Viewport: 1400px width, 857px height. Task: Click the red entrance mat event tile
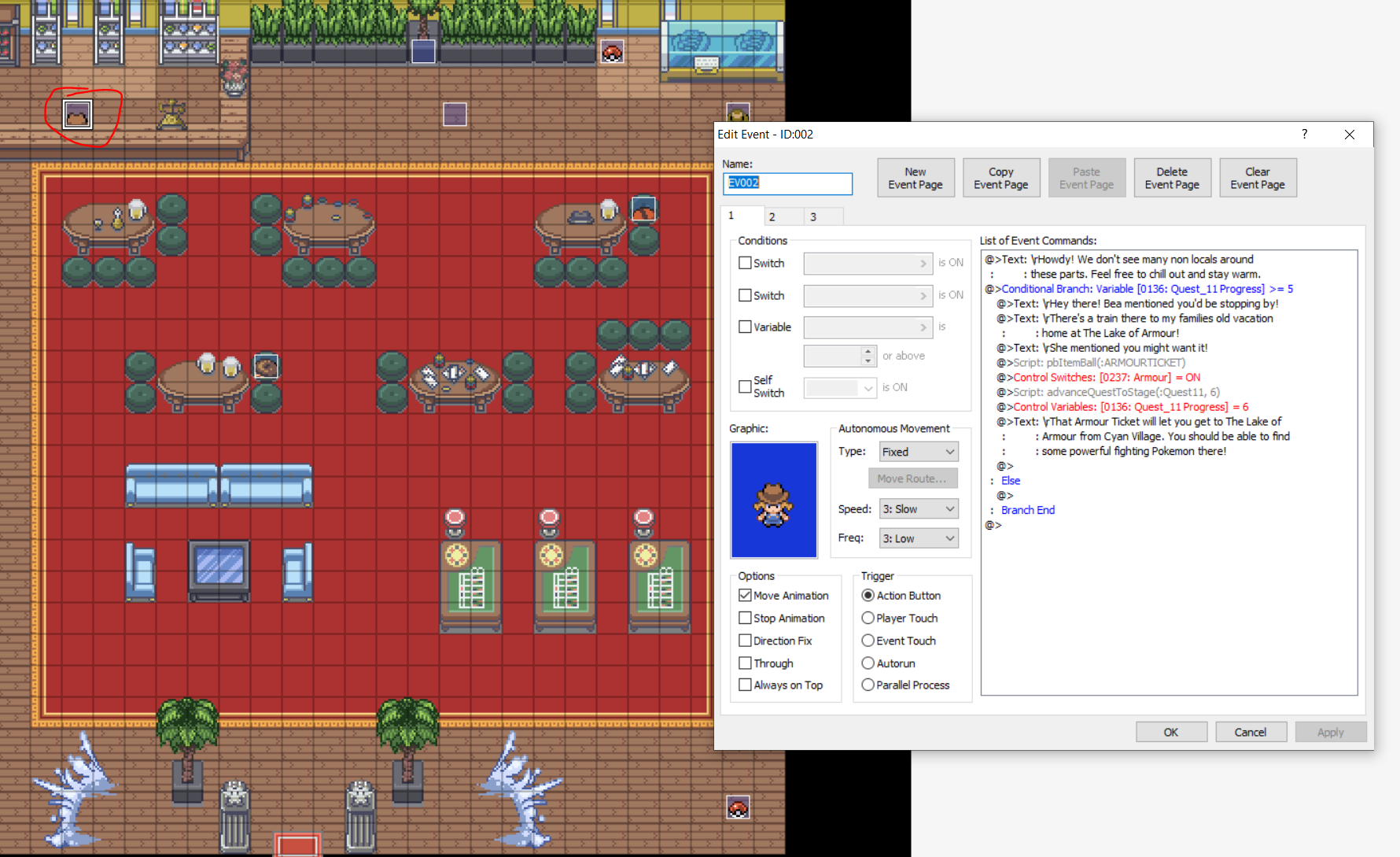297,845
